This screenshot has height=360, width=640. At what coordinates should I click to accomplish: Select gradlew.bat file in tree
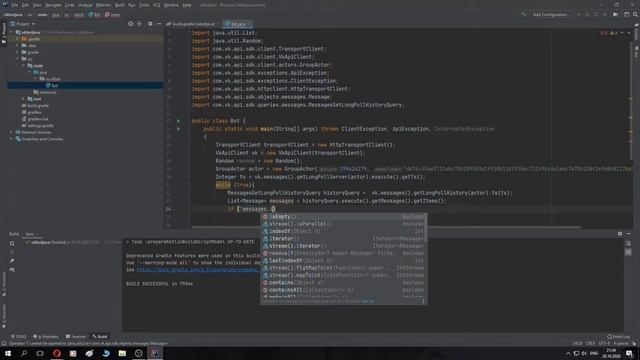coord(35,119)
